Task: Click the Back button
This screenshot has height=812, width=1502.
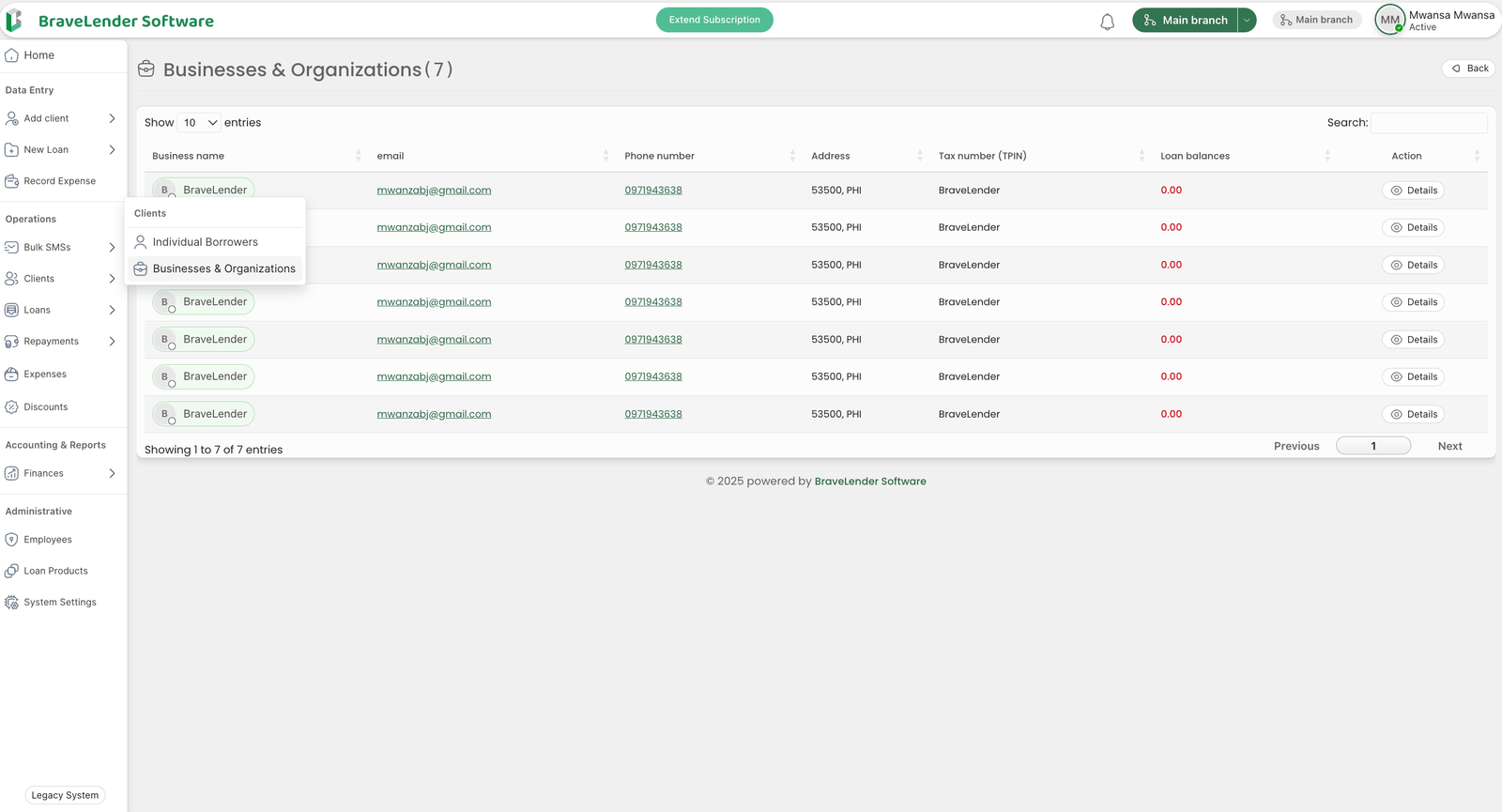Action: pos(1469,69)
